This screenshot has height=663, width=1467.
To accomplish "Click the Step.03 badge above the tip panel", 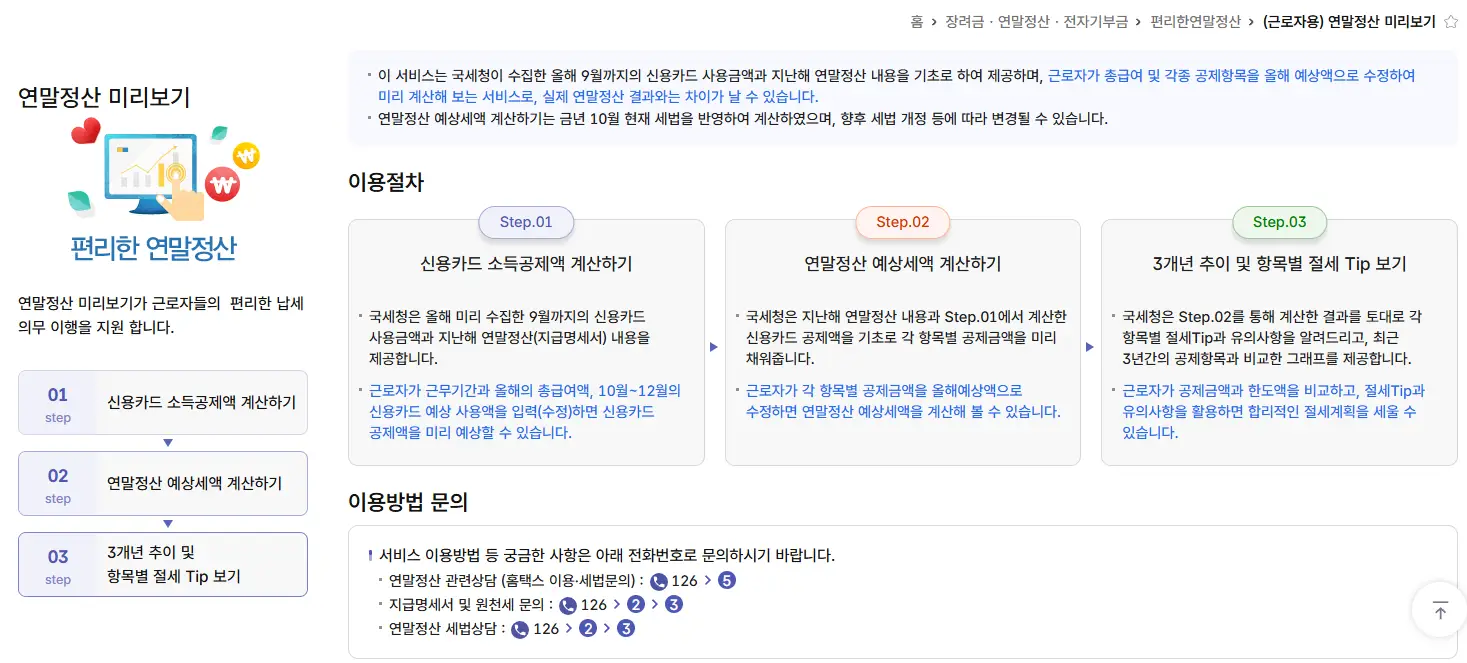I will point(1279,222).
